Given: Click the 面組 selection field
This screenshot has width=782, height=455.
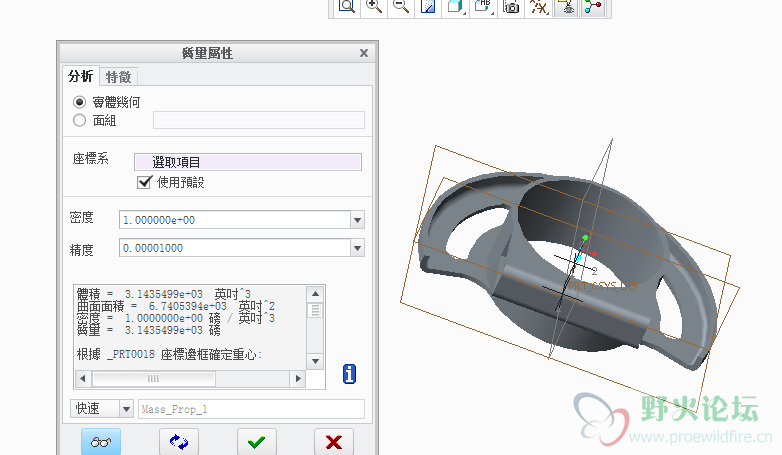Looking at the screenshot, I should pos(259,120).
